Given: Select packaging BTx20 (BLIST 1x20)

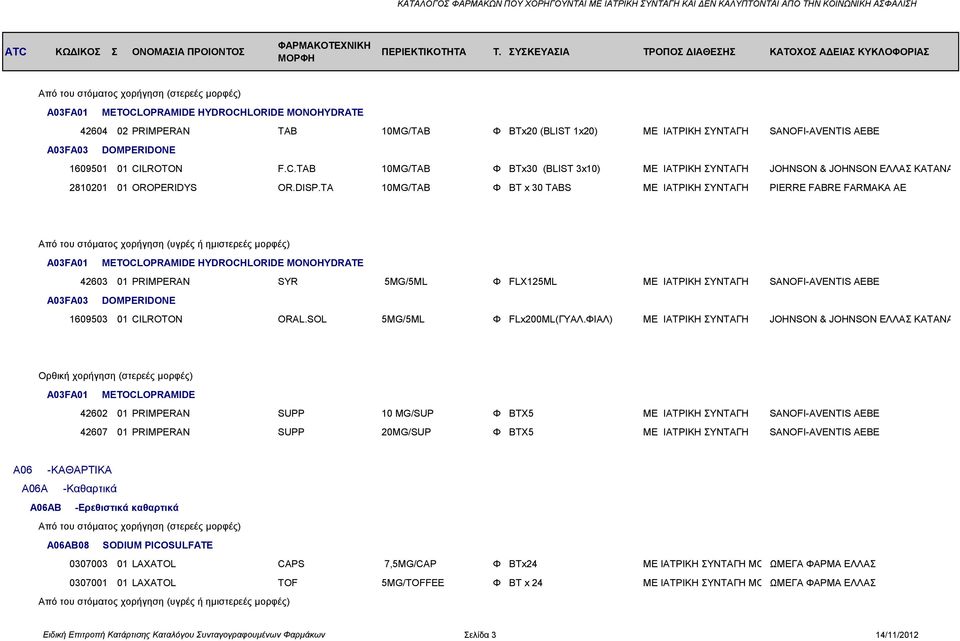Looking at the screenshot, I should click(553, 131).
